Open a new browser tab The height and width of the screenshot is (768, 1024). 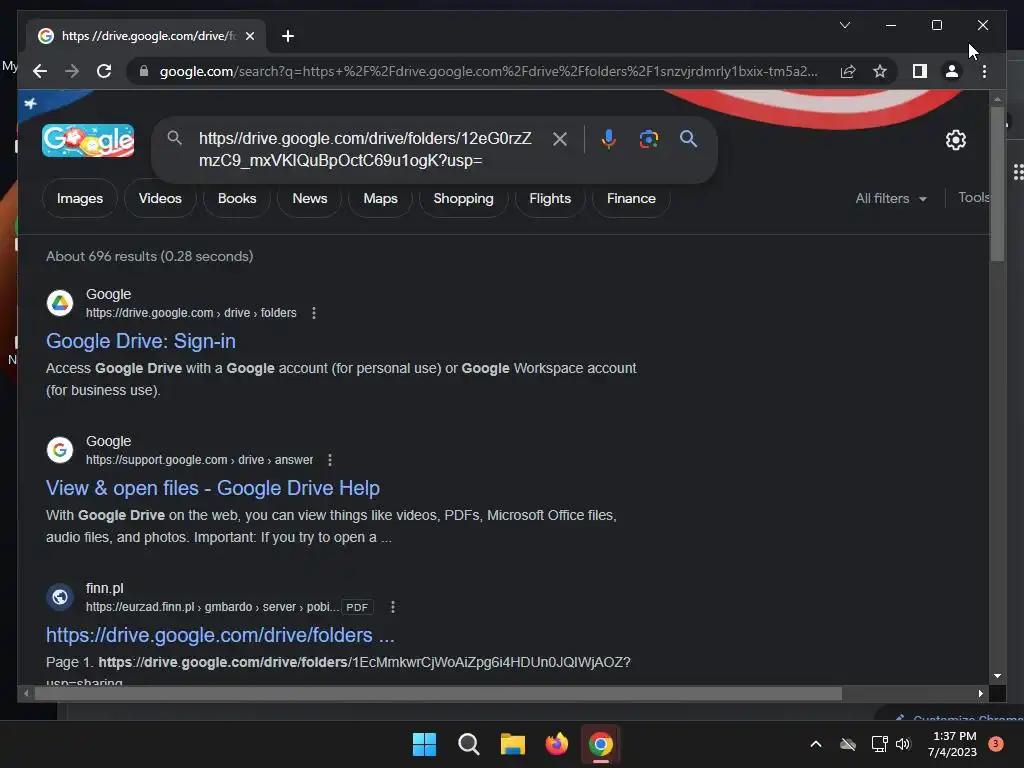287,36
